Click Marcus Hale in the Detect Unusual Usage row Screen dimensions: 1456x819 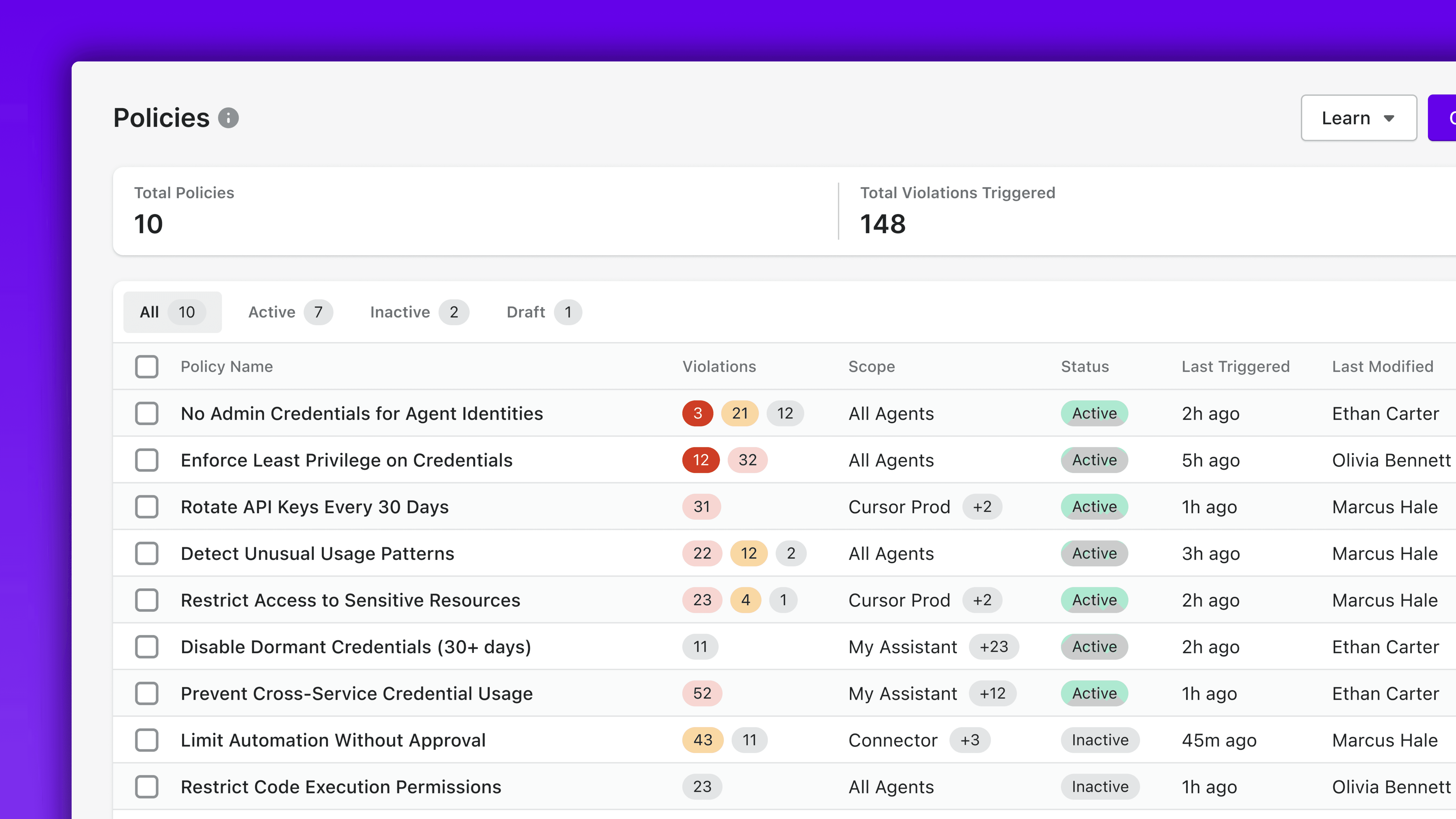click(x=1385, y=553)
